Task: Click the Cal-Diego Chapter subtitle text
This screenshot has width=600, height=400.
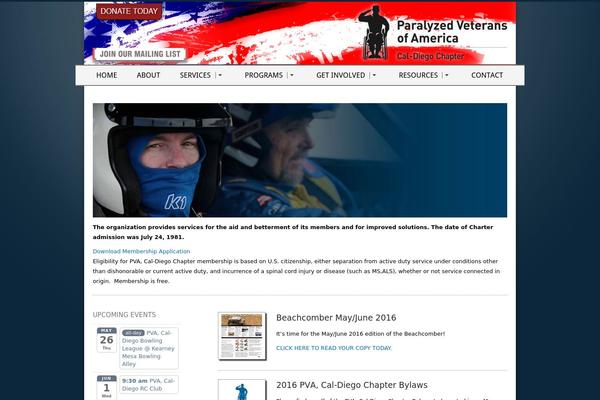Action: [x=430, y=56]
